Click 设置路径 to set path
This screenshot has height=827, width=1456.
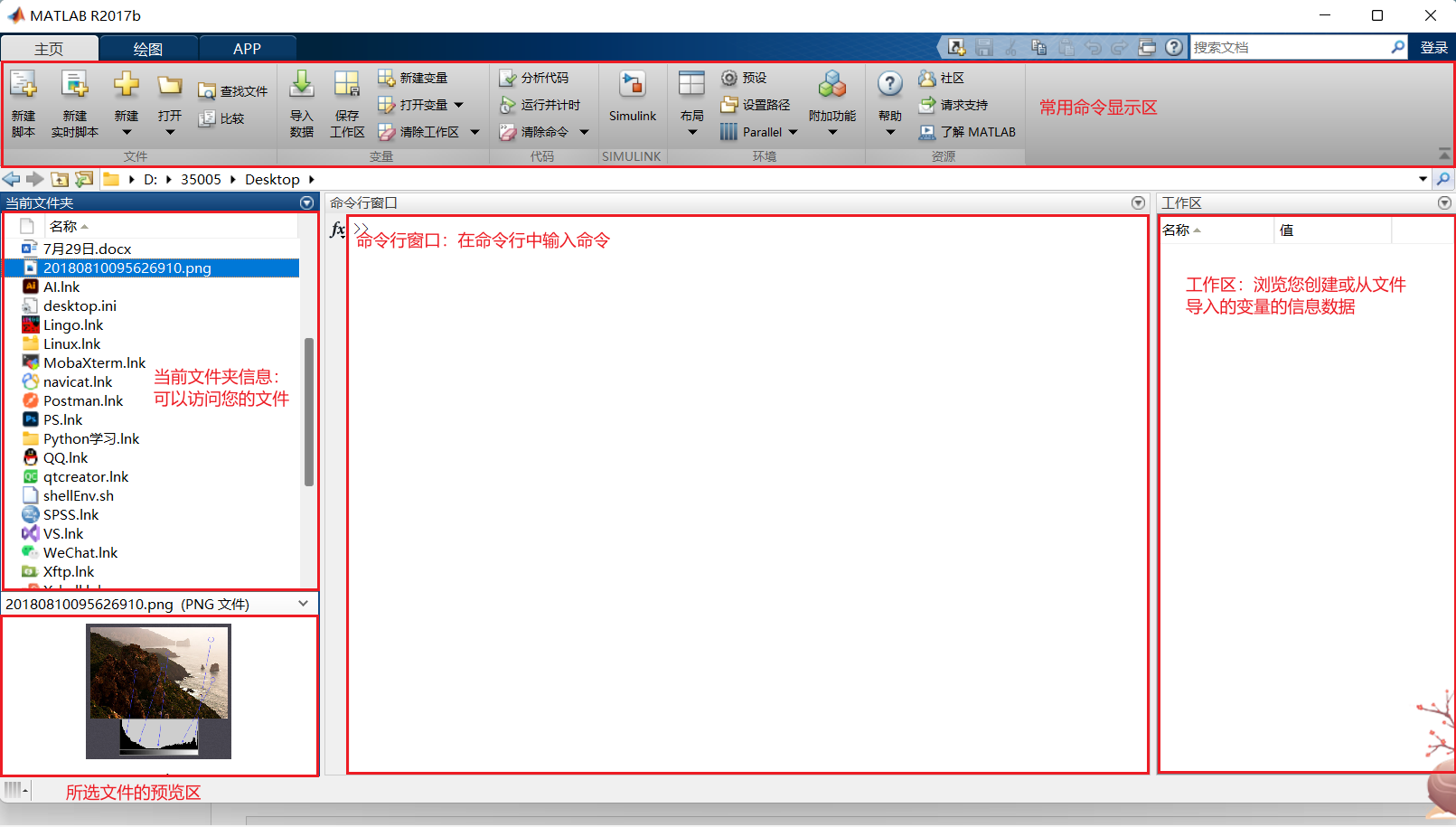tap(756, 105)
